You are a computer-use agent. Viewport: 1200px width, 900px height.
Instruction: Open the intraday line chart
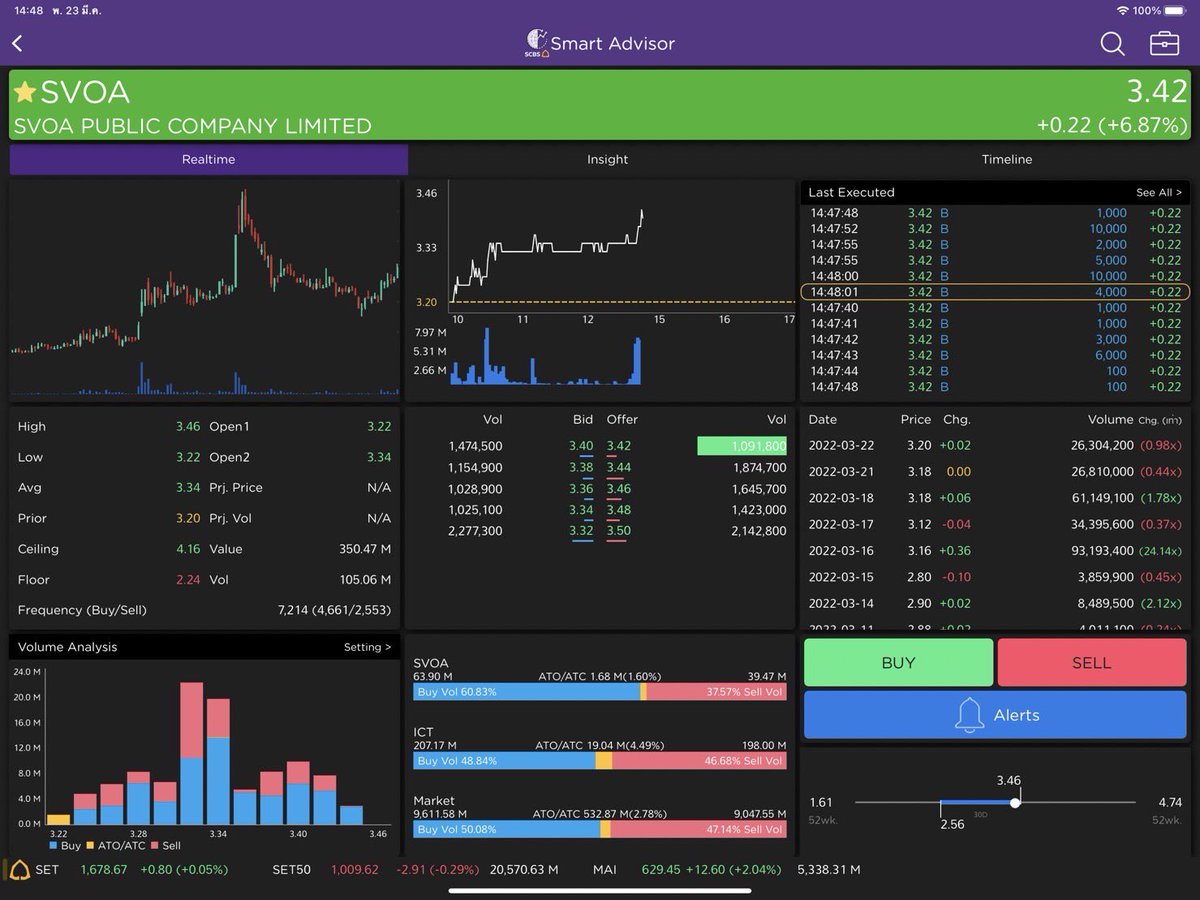point(600,290)
